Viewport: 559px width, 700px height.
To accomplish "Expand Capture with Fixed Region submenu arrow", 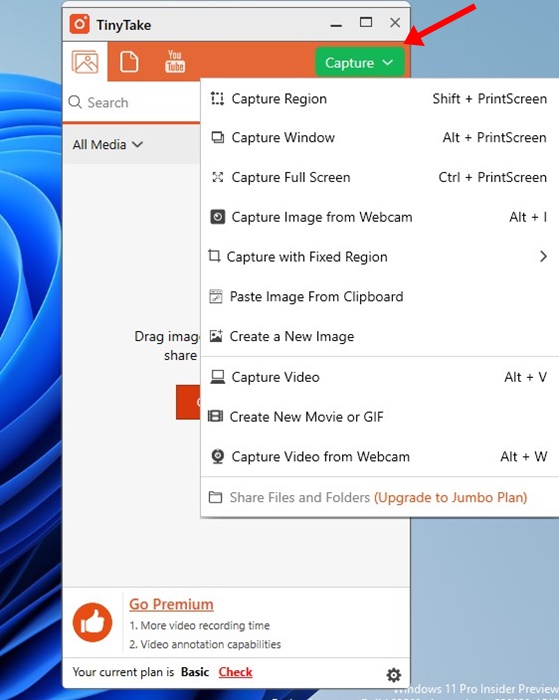I will pyautogui.click(x=543, y=256).
